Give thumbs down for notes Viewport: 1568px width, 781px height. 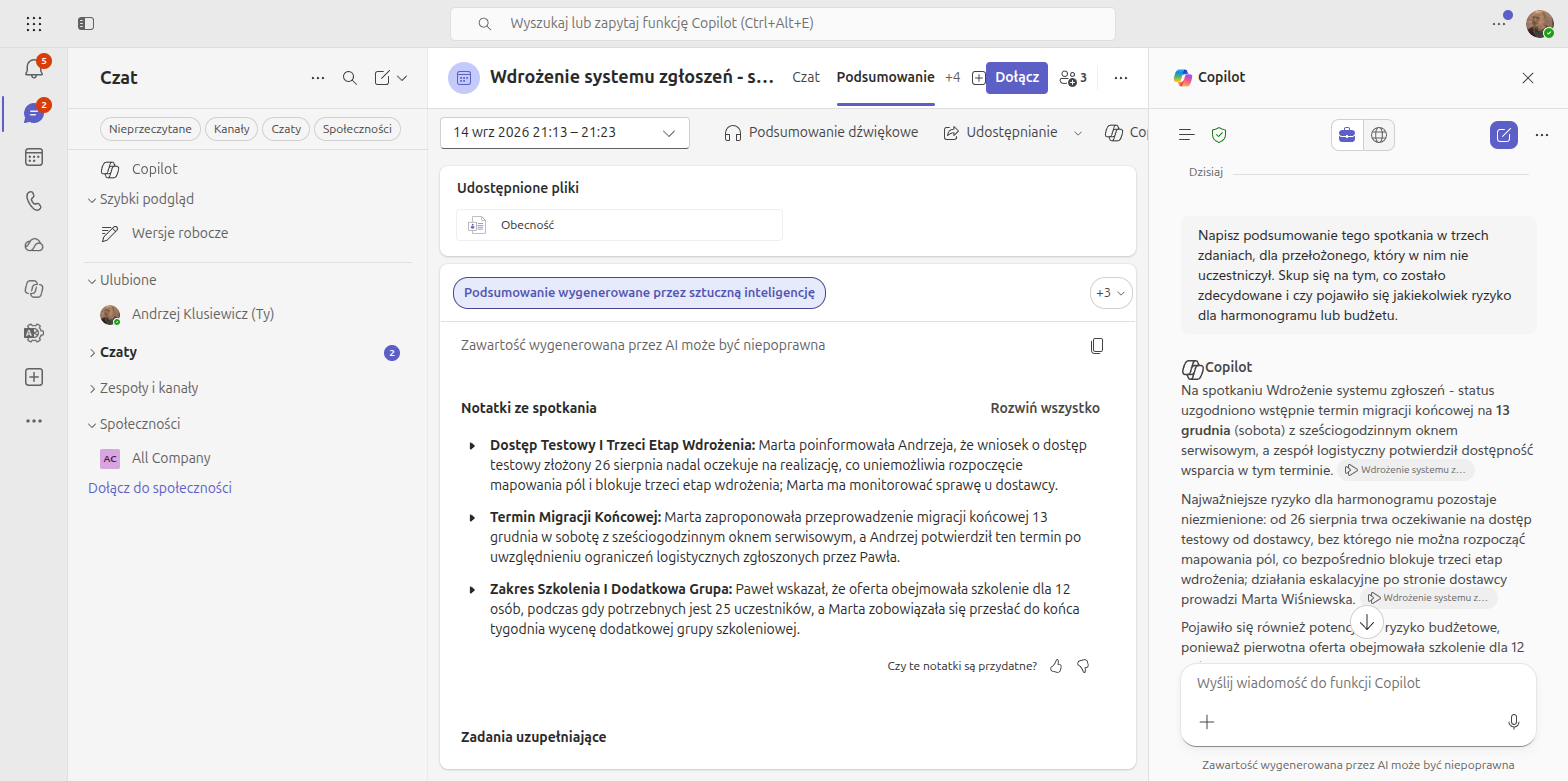click(1082, 666)
